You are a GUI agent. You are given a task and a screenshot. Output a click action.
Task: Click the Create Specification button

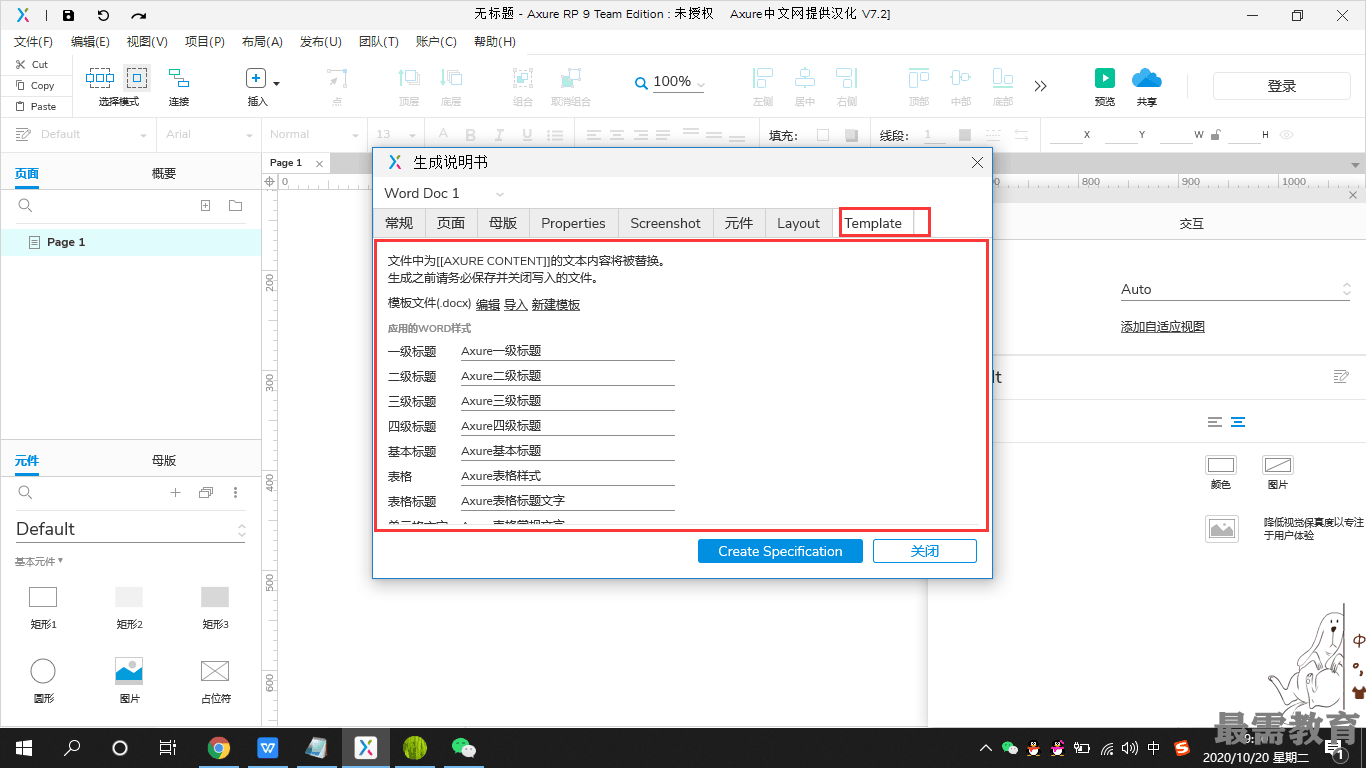(780, 551)
